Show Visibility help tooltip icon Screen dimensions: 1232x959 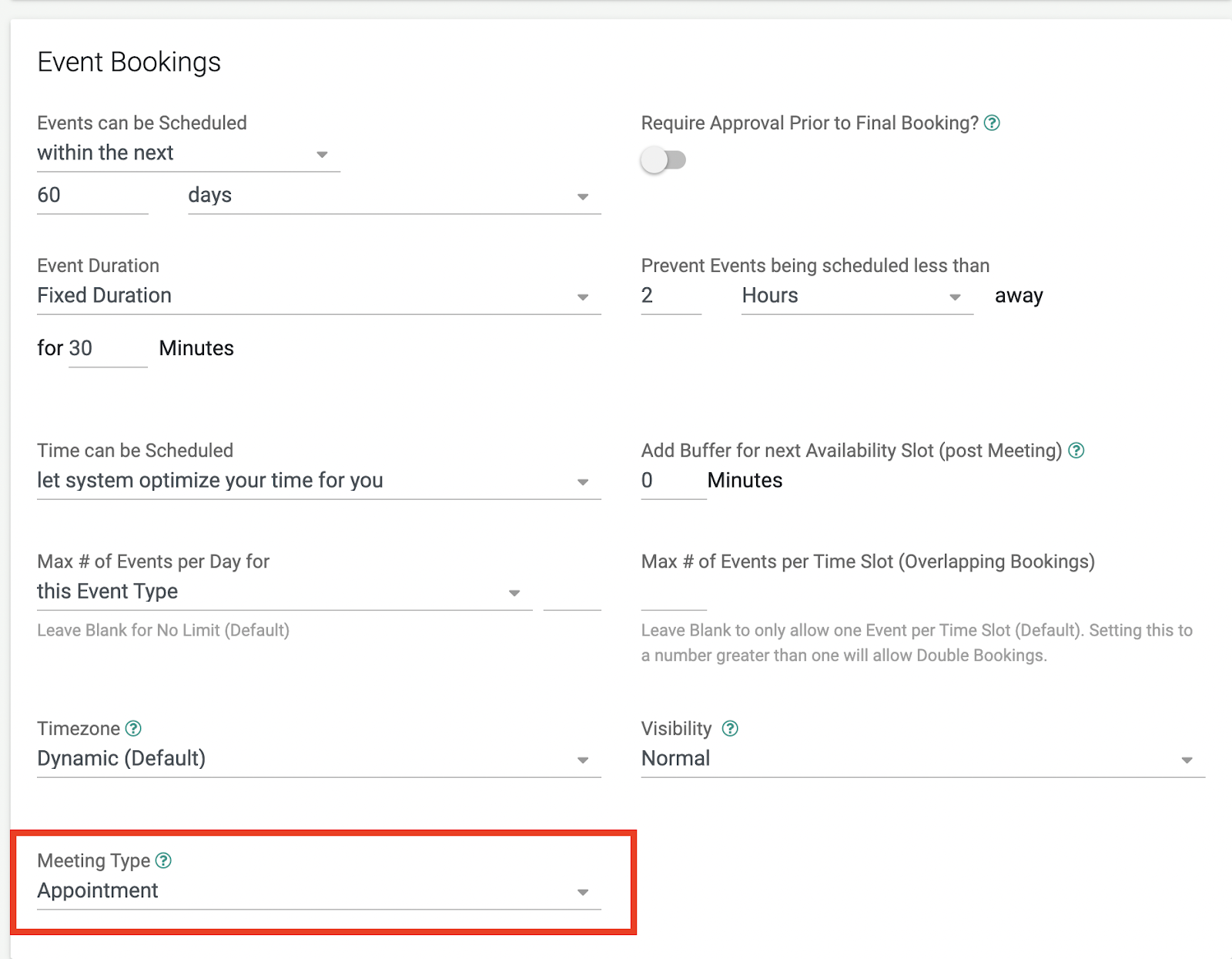[x=730, y=729]
